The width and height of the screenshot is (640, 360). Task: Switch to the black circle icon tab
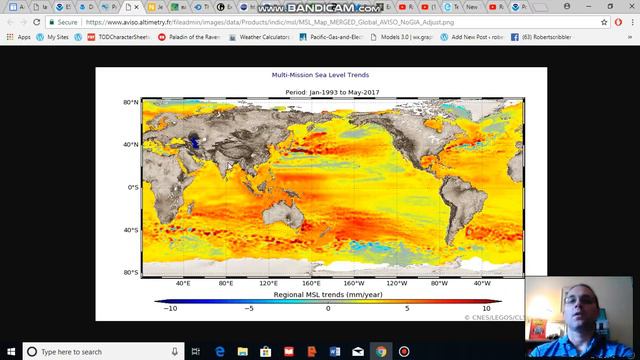[x=225, y=7]
